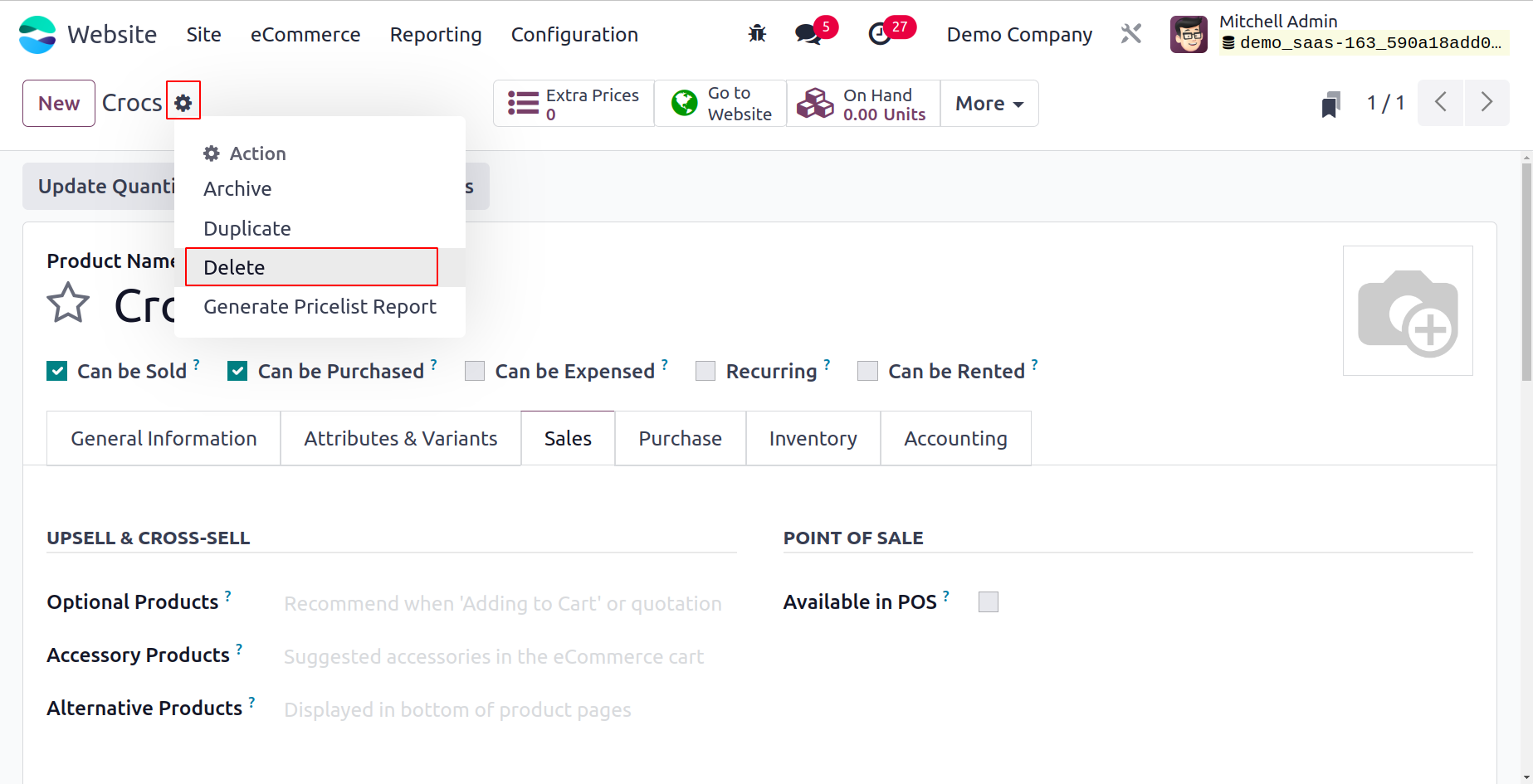Click the gear icon beside Crocs

pos(183,103)
